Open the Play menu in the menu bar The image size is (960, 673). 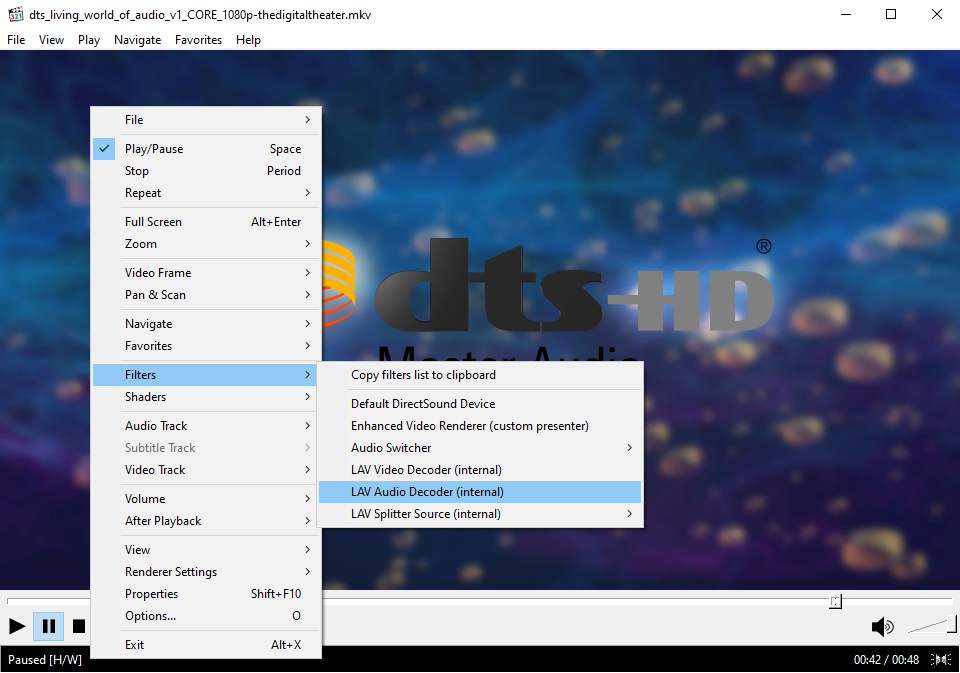(x=89, y=40)
